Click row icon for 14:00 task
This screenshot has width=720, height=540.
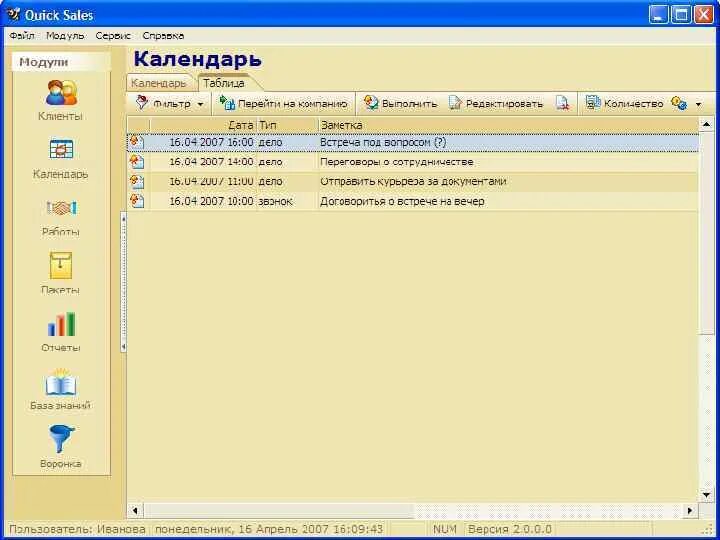coord(137,162)
